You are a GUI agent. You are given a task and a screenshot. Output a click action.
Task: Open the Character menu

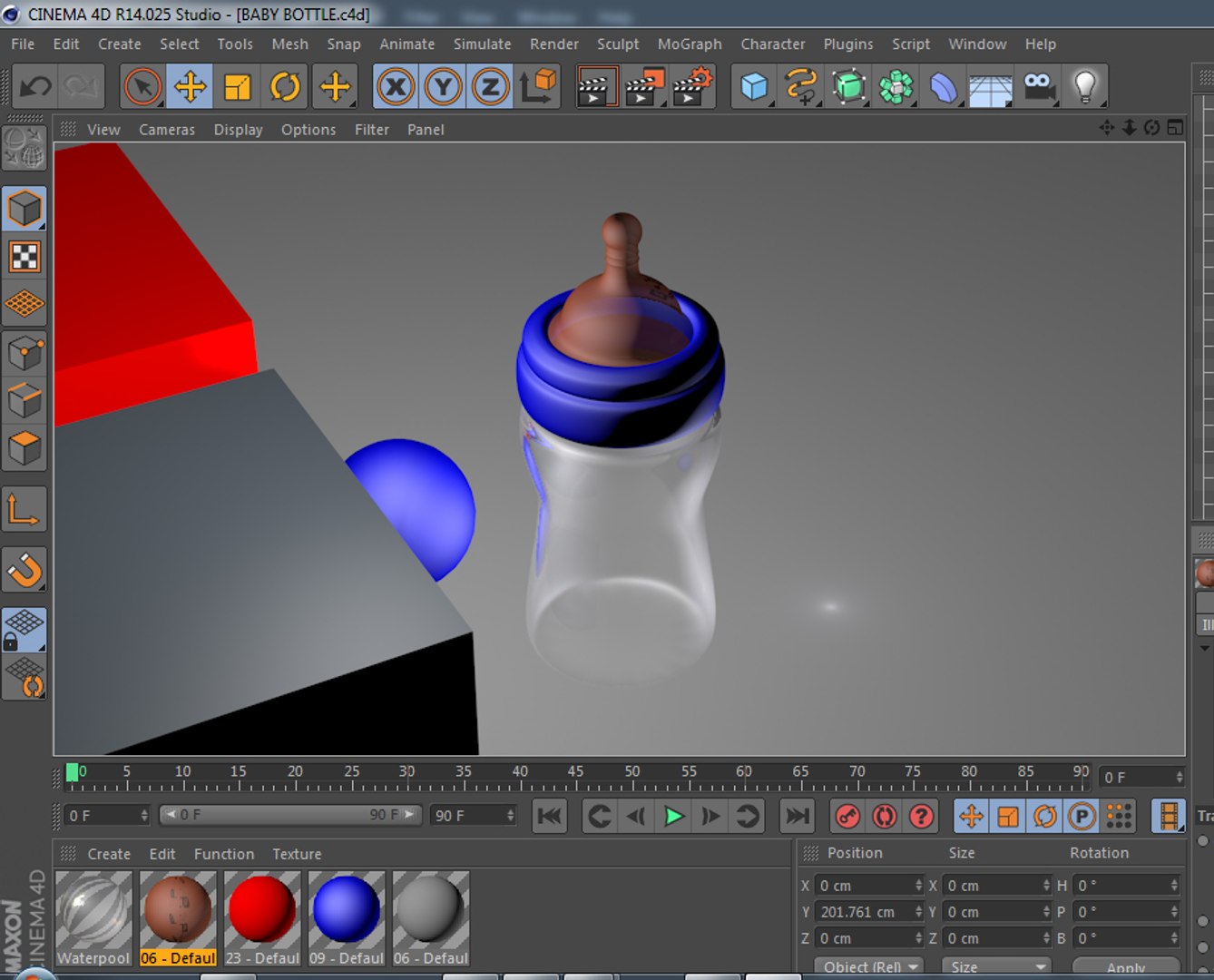point(772,44)
